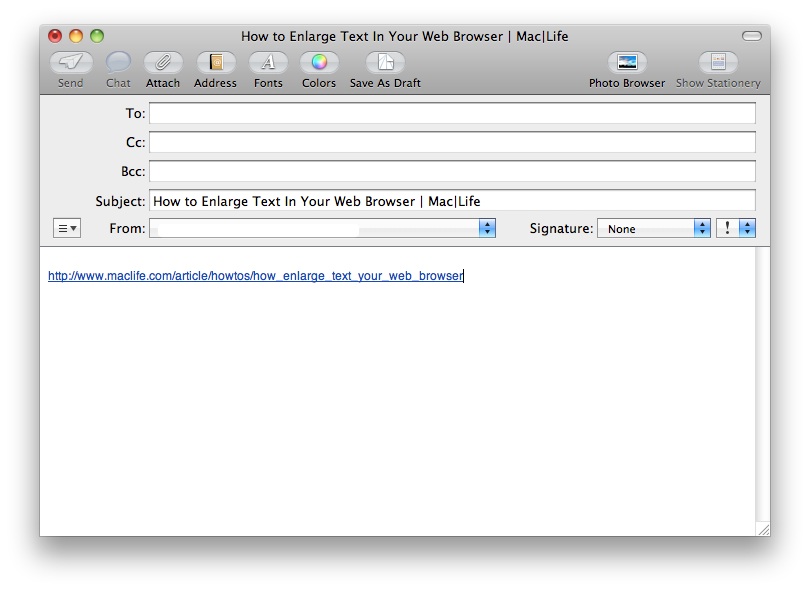Click the resize grip in window corner

(x=764, y=530)
